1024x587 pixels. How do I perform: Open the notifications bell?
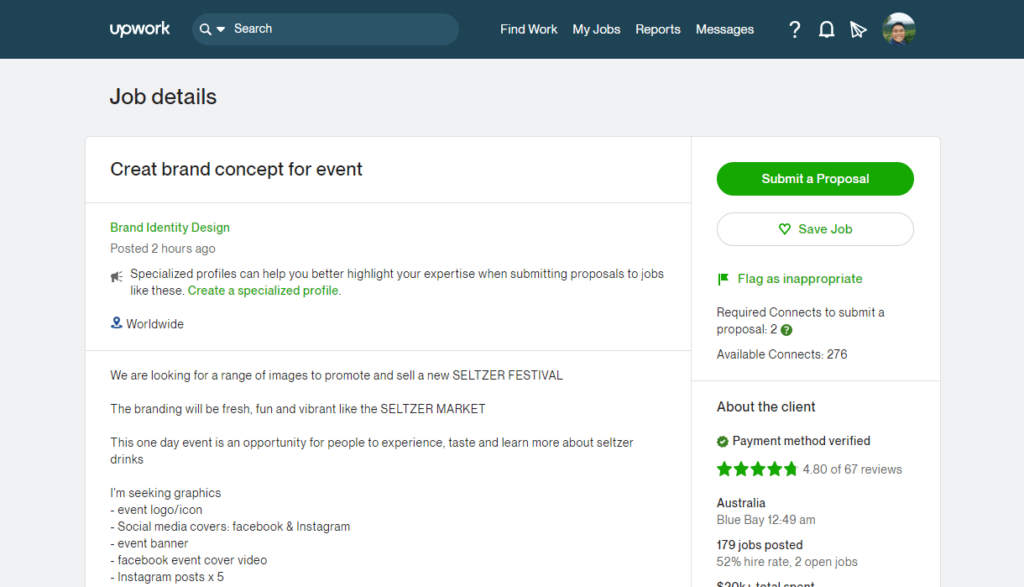(826, 29)
